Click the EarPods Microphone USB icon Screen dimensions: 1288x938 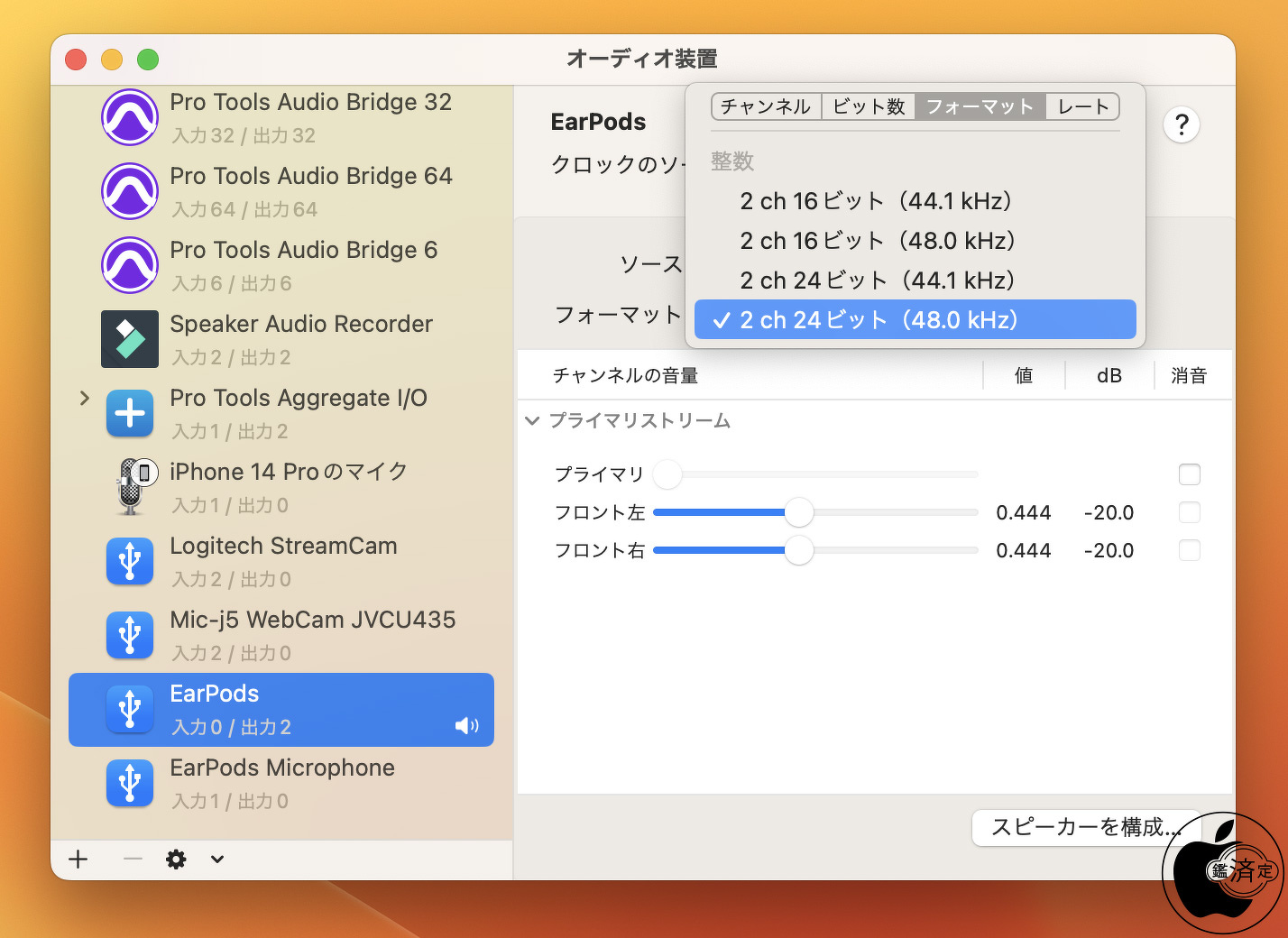130,783
